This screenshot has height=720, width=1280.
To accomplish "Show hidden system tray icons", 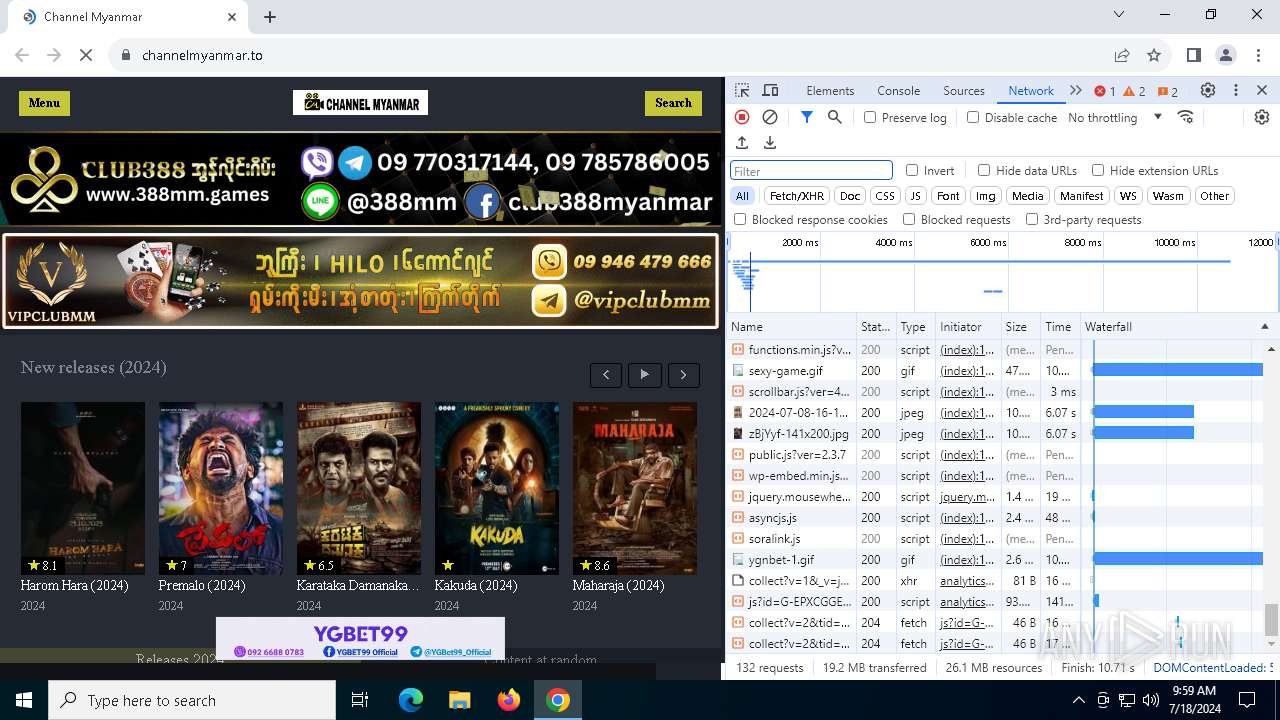I will point(1078,700).
